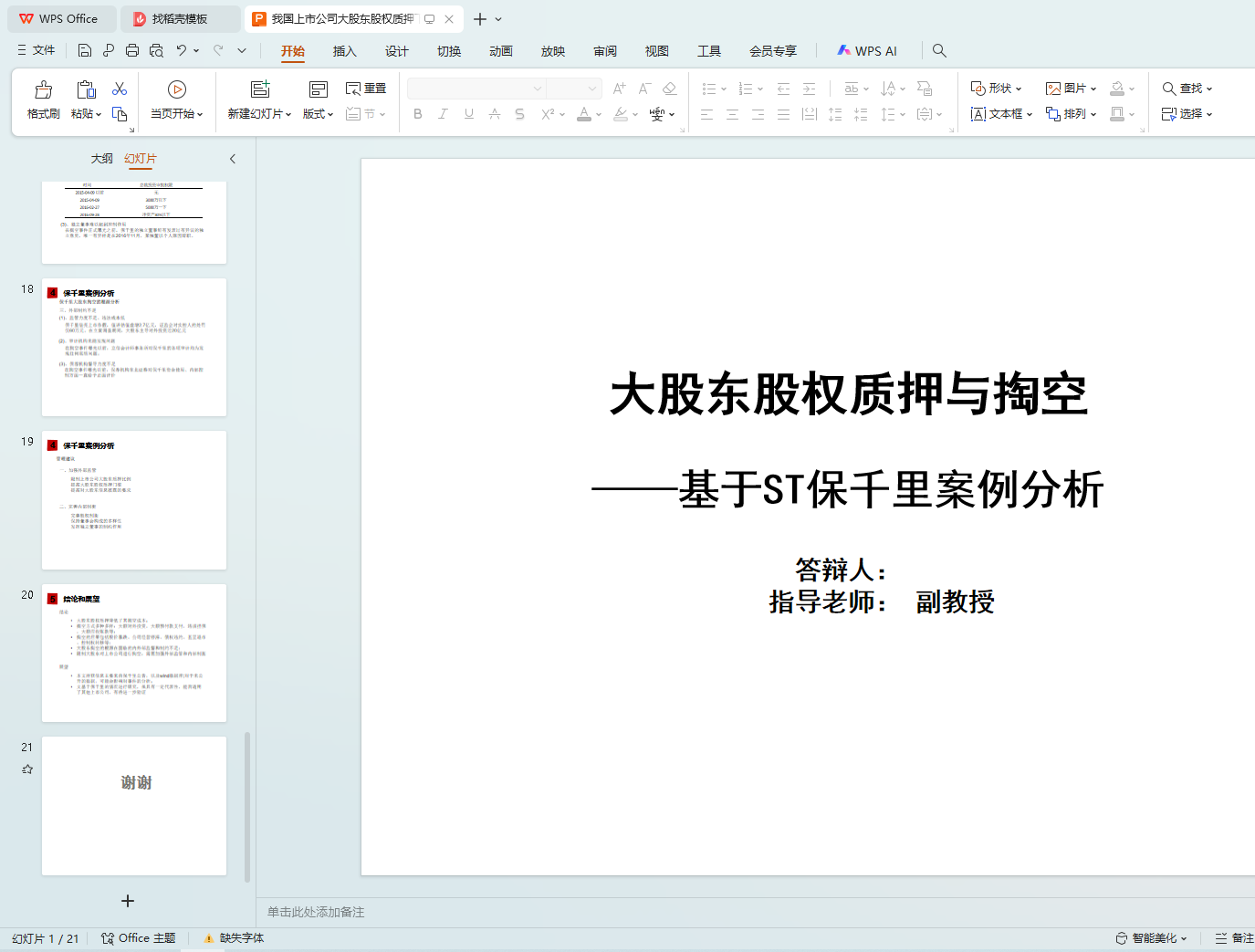Open the 智能美化 menu in status bar
This screenshot has height=952, width=1255.
[x=1152, y=938]
